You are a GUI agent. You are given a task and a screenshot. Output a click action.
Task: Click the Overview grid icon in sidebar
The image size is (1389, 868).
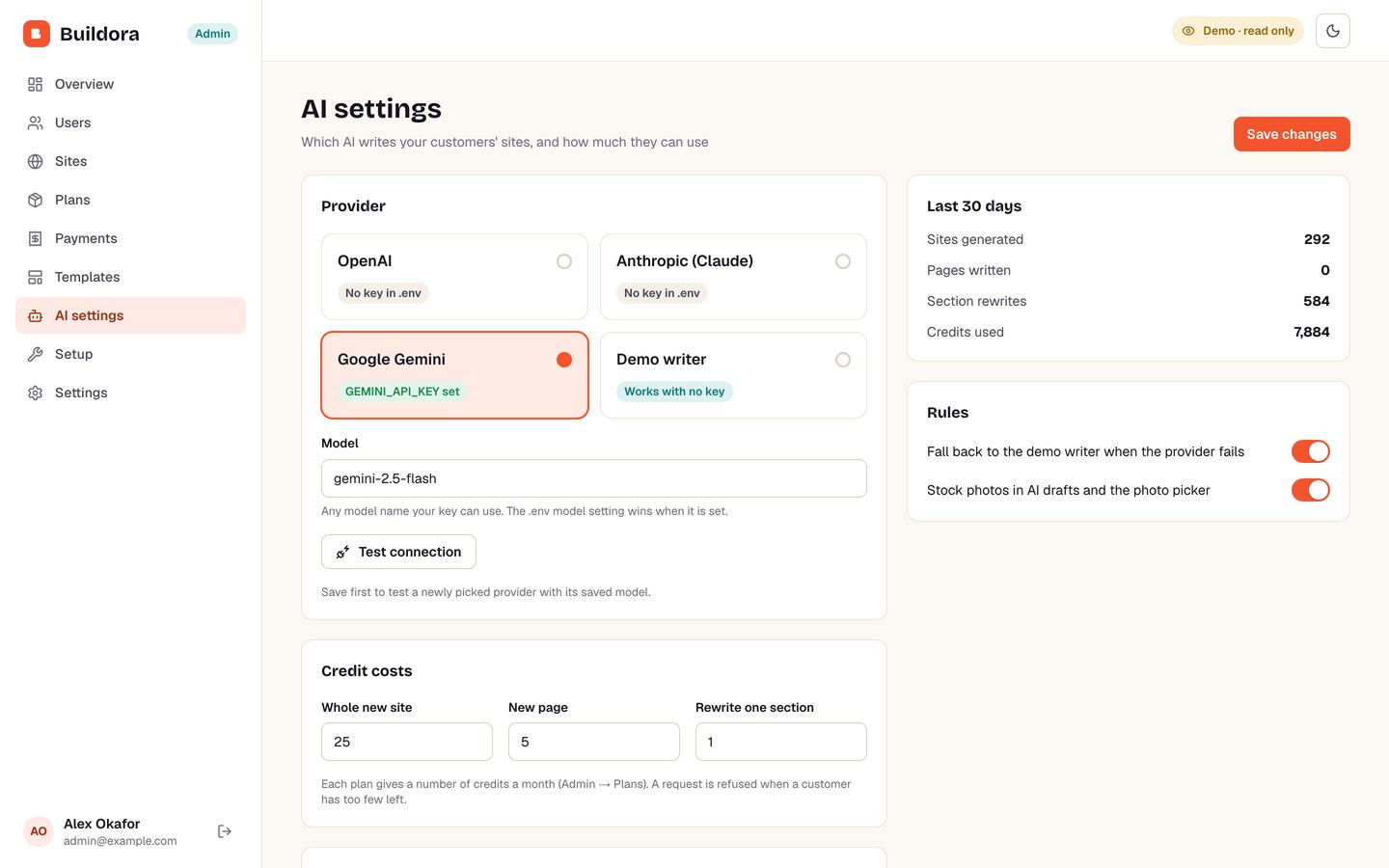[x=36, y=84]
